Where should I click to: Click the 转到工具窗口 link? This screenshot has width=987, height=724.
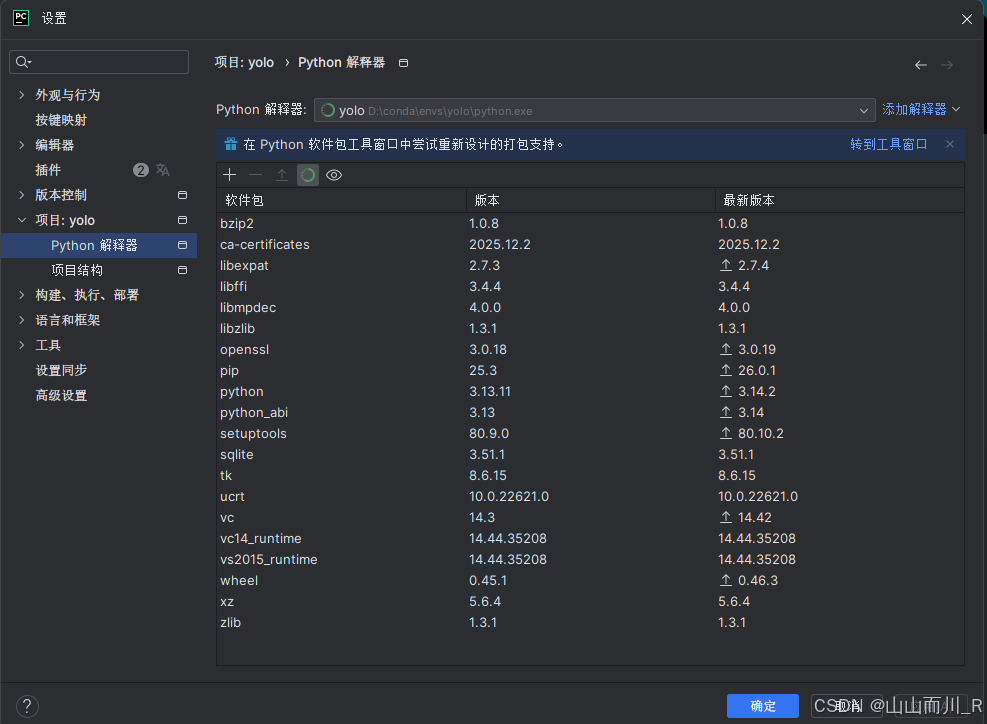(888, 144)
